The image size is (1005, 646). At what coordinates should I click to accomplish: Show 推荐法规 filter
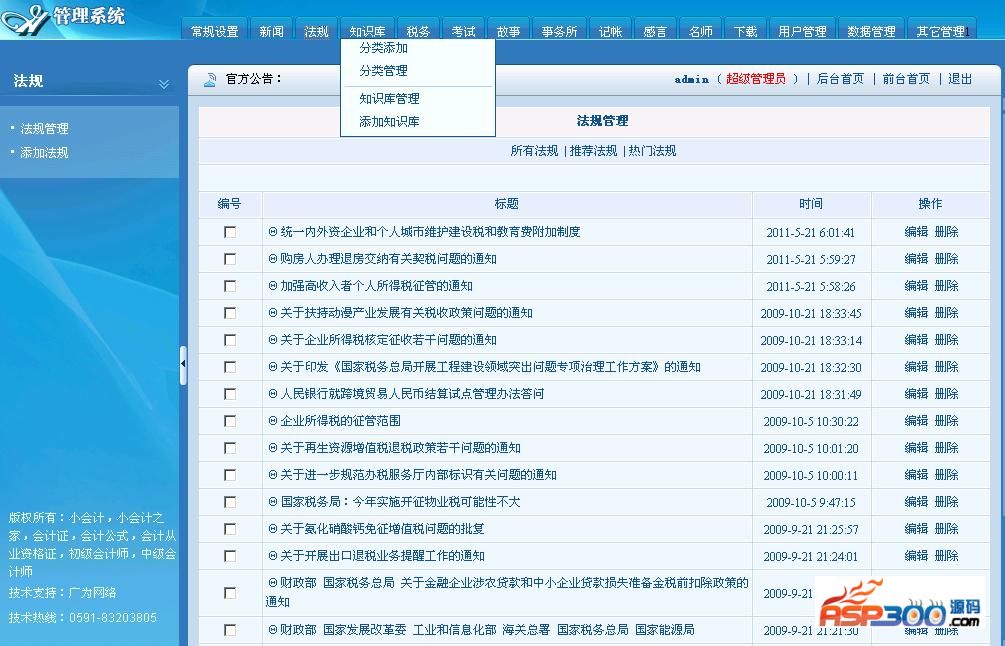pos(594,151)
